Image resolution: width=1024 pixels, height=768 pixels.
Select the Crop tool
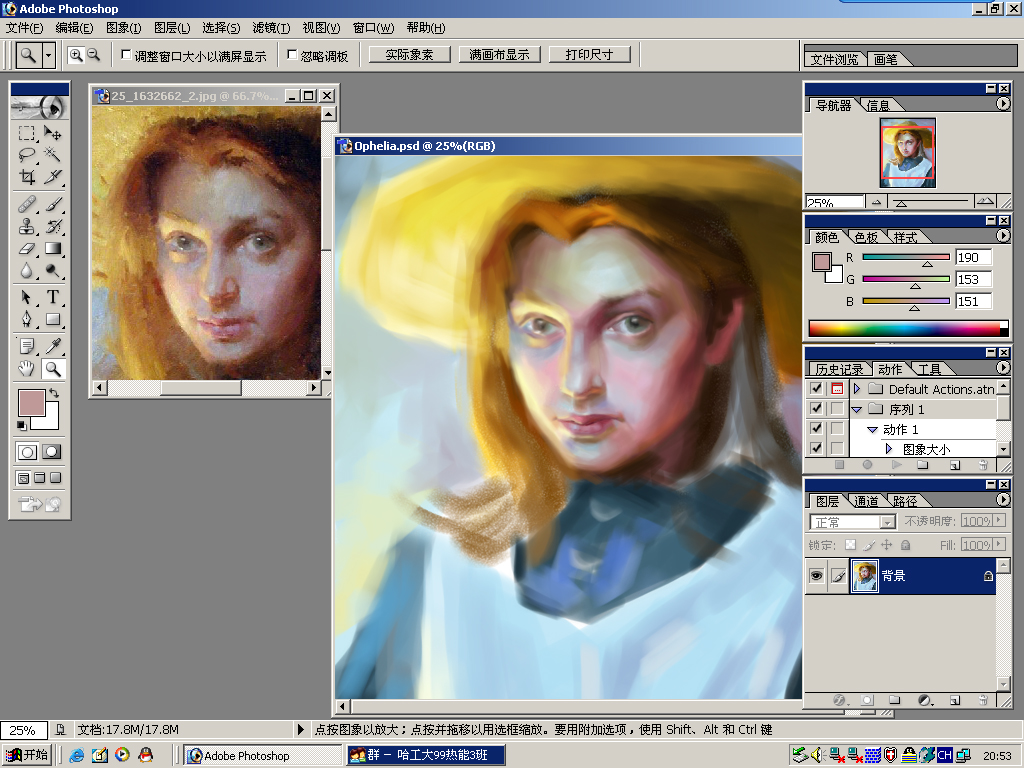(x=27, y=176)
